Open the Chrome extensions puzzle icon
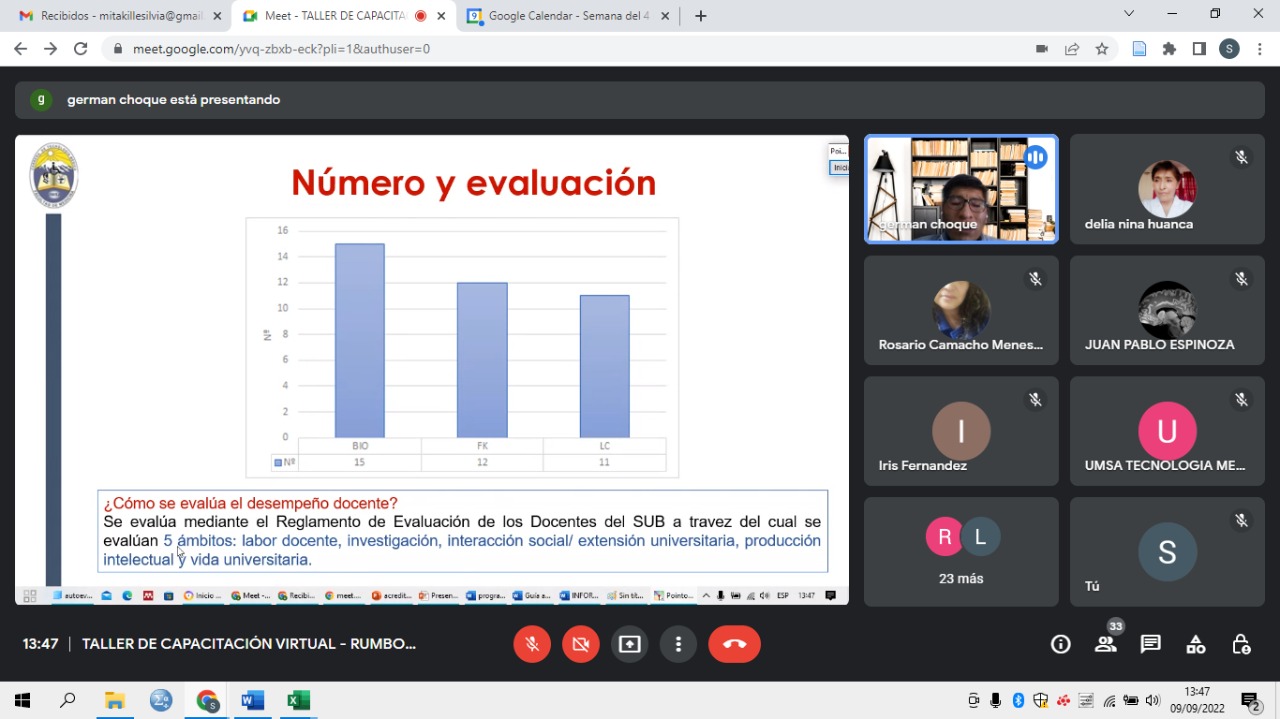The height and width of the screenshot is (719, 1280). pos(1169,49)
